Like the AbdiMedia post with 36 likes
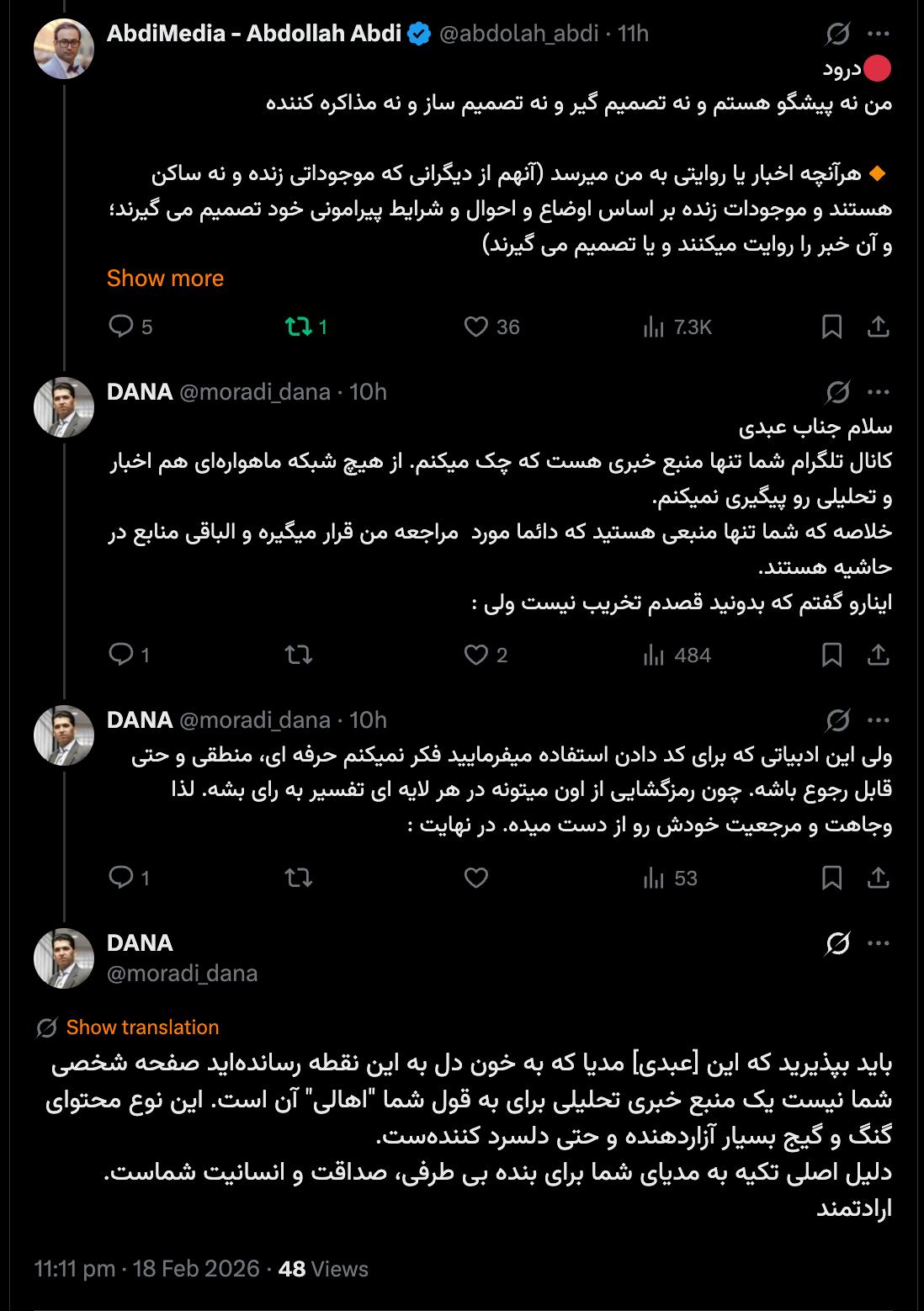The height and width of the screenshot is (1311, 924). (476, 326)
